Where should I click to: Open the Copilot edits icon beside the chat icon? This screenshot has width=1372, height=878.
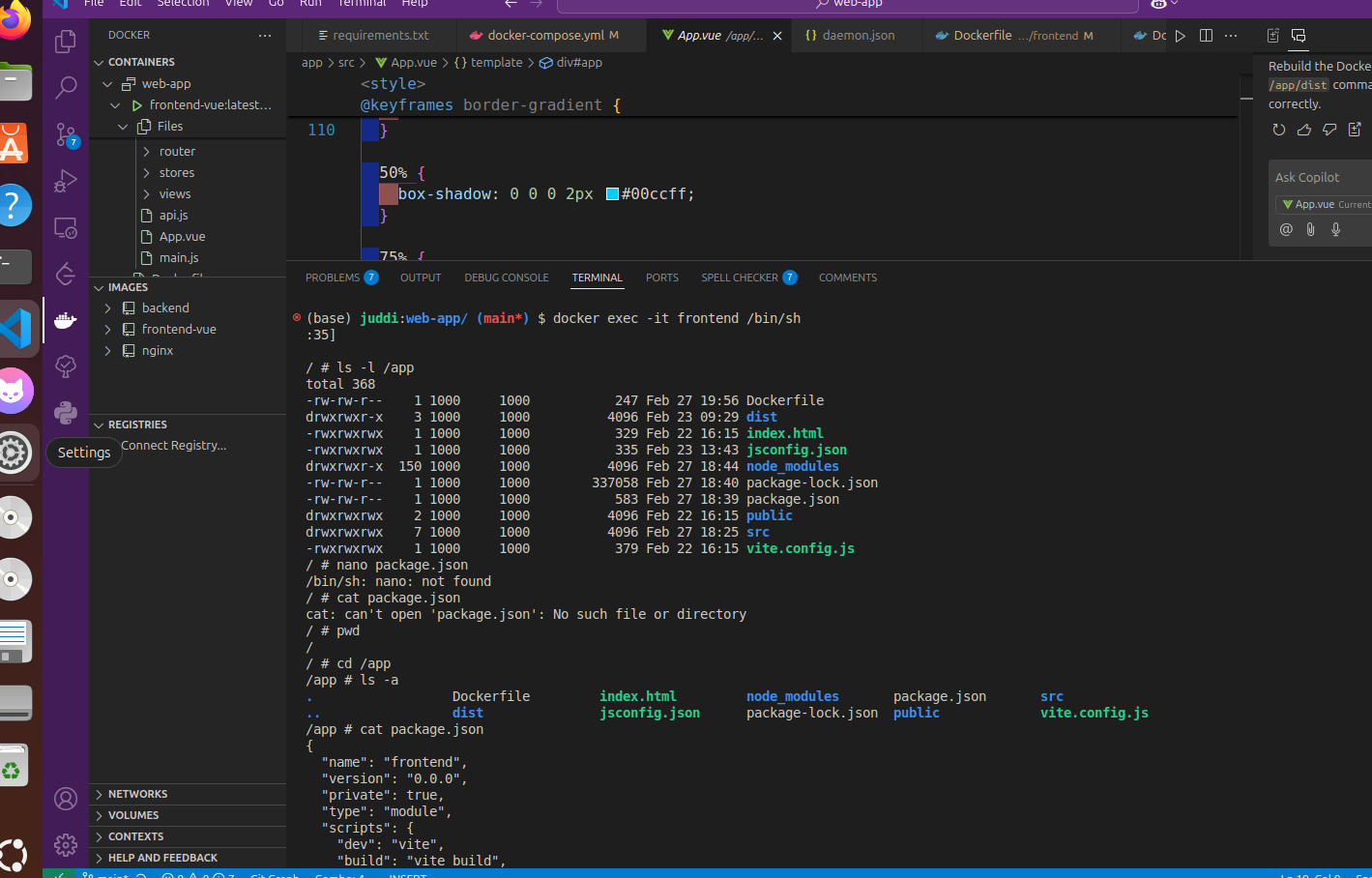[x=1273, y=36]
